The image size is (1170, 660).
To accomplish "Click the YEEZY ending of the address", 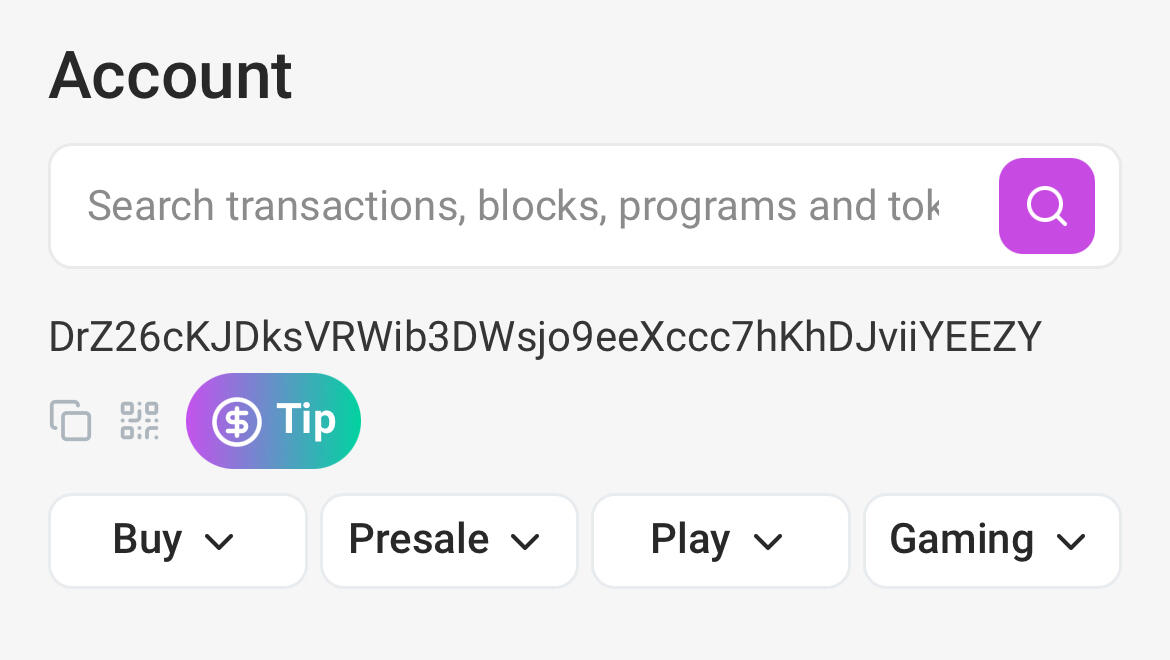I will pyautogui.click(x=981, y=337).
